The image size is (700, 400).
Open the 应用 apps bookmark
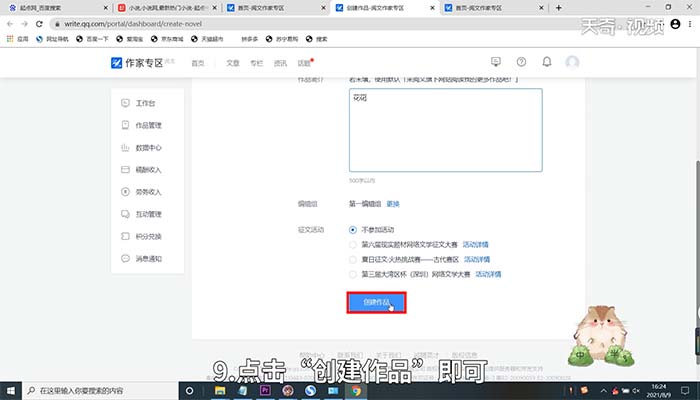(x=17, y=39)
